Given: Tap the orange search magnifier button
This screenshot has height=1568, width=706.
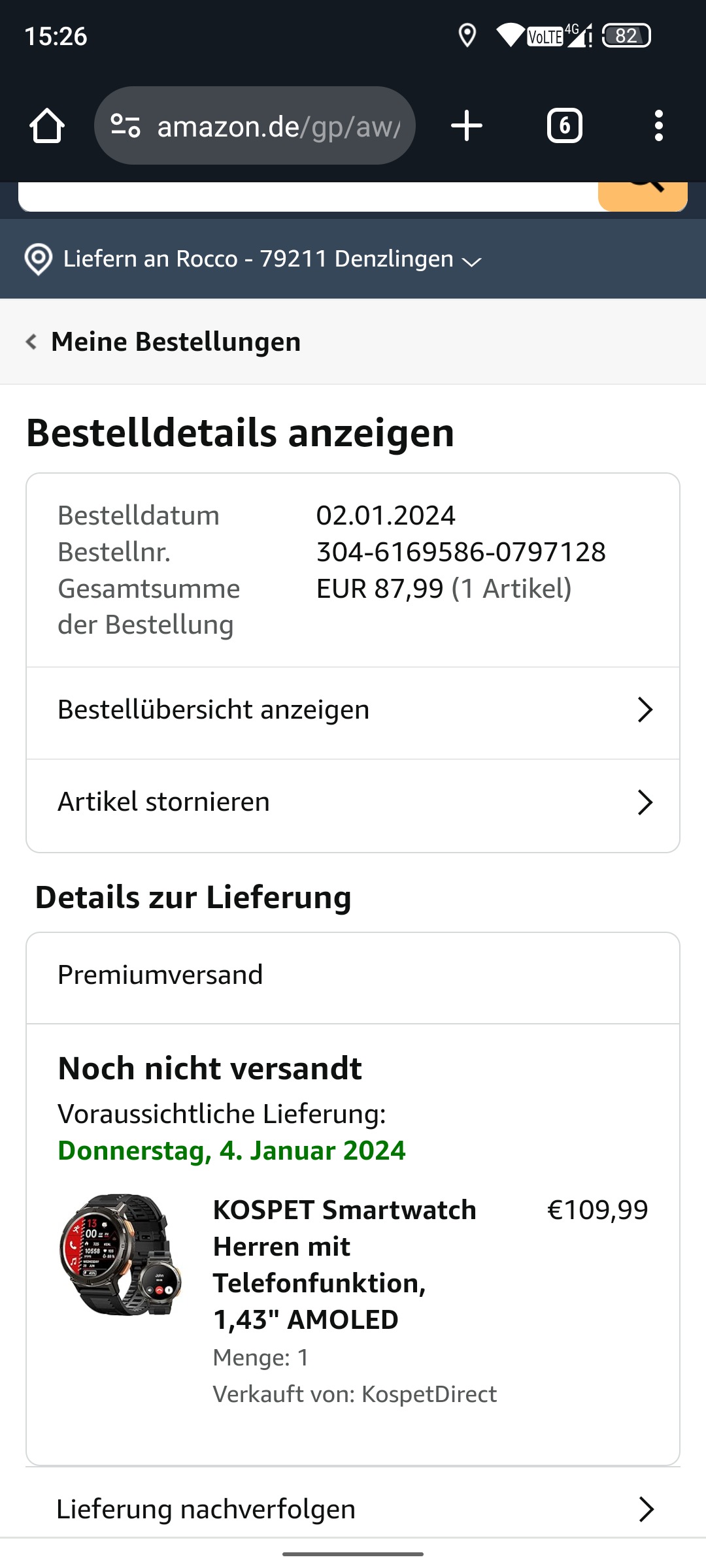Looking at the screenshot, I should pos(643,195).
